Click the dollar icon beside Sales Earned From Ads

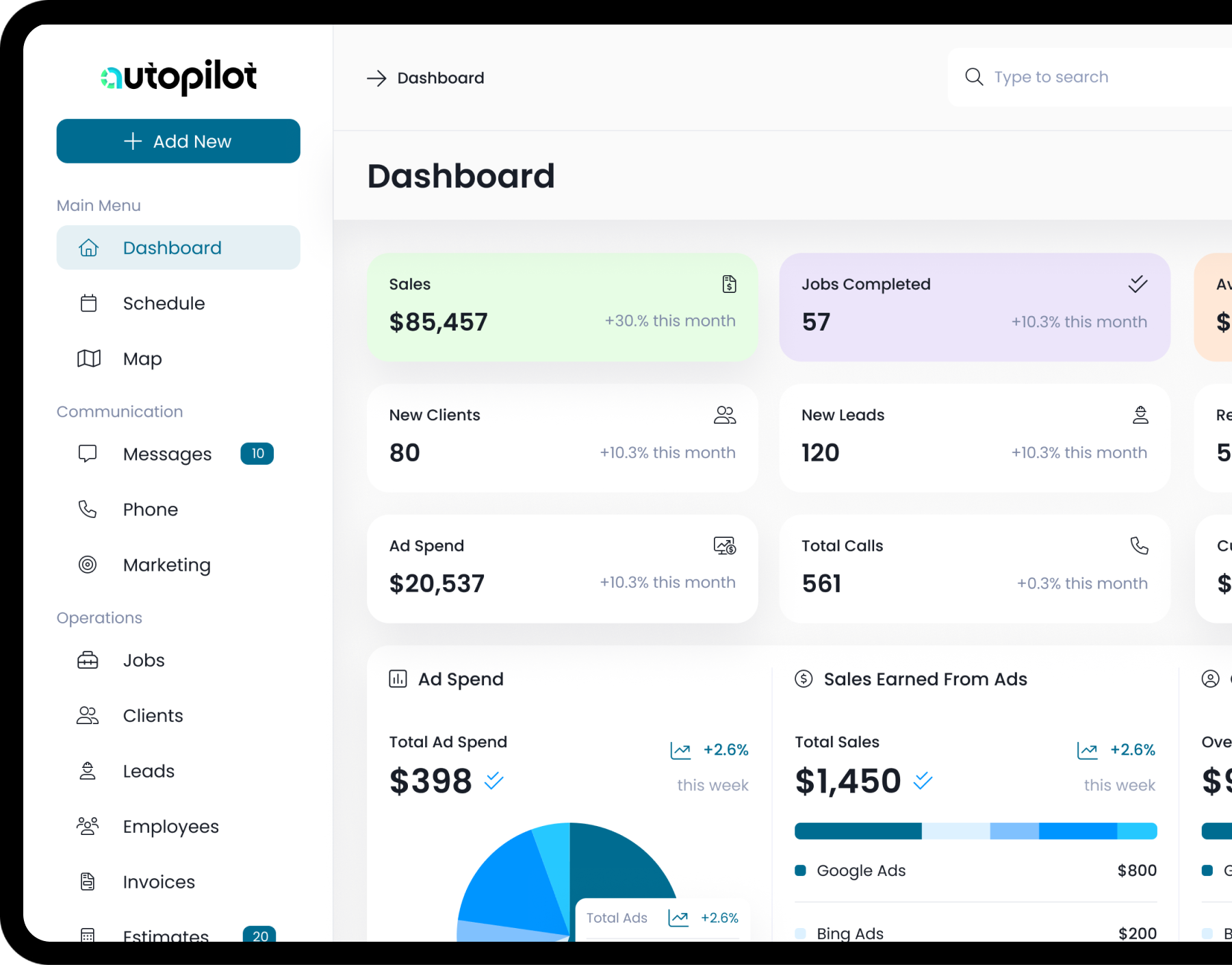tap(804, 679)
